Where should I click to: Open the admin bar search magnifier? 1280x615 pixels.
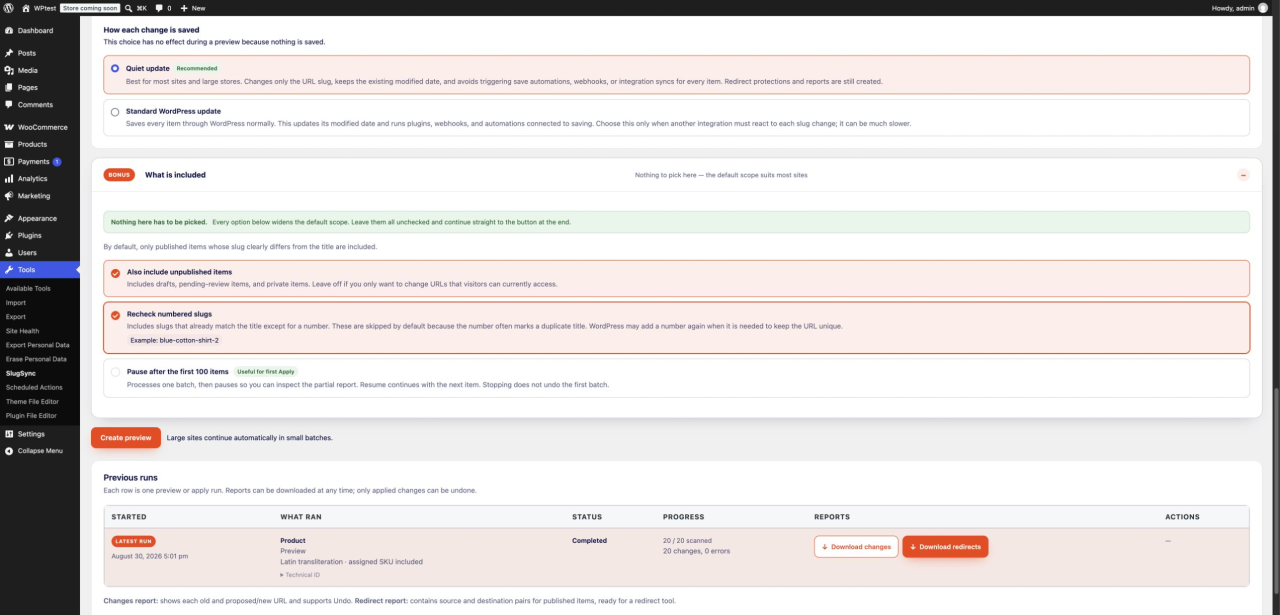[130, 7]
